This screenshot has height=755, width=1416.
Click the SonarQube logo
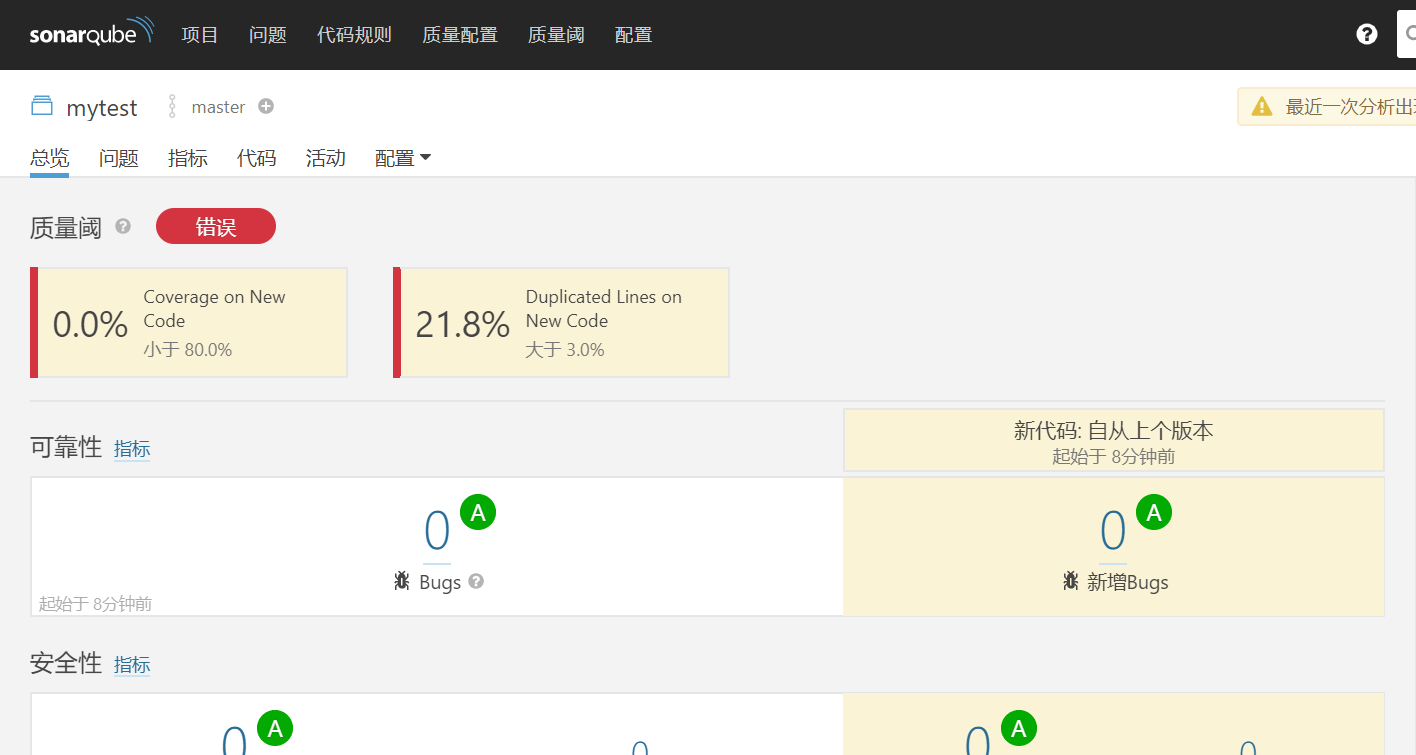click(x=91, y=33)
